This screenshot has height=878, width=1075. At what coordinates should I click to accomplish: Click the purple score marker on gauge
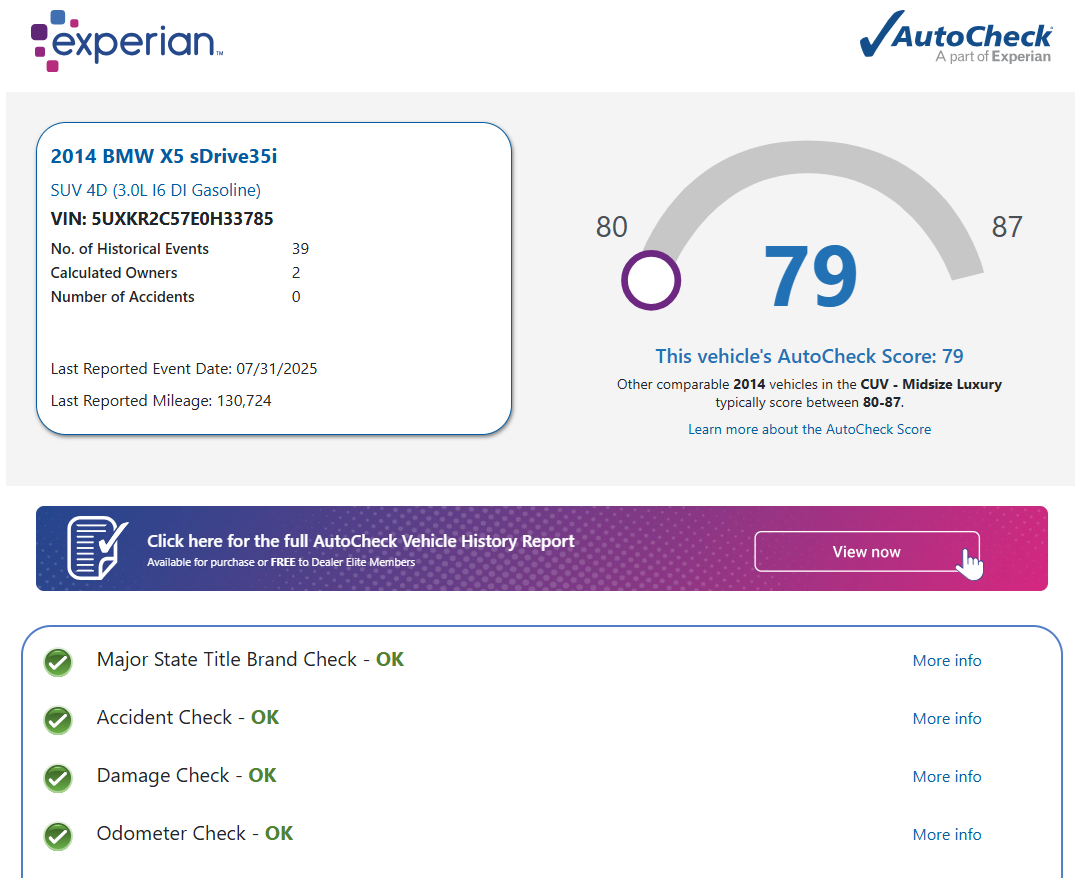coord(651,280)
